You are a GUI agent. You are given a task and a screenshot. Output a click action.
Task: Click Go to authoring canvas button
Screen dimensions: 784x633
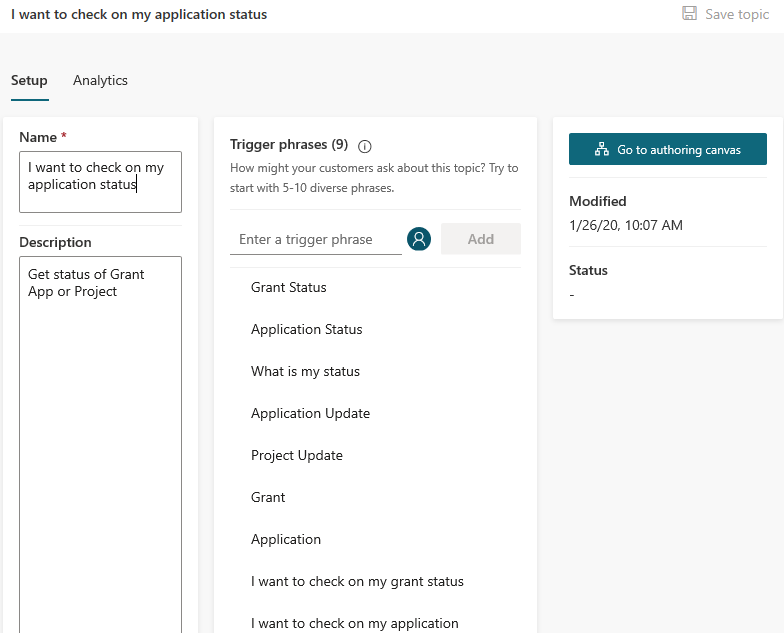click(668, 149)
